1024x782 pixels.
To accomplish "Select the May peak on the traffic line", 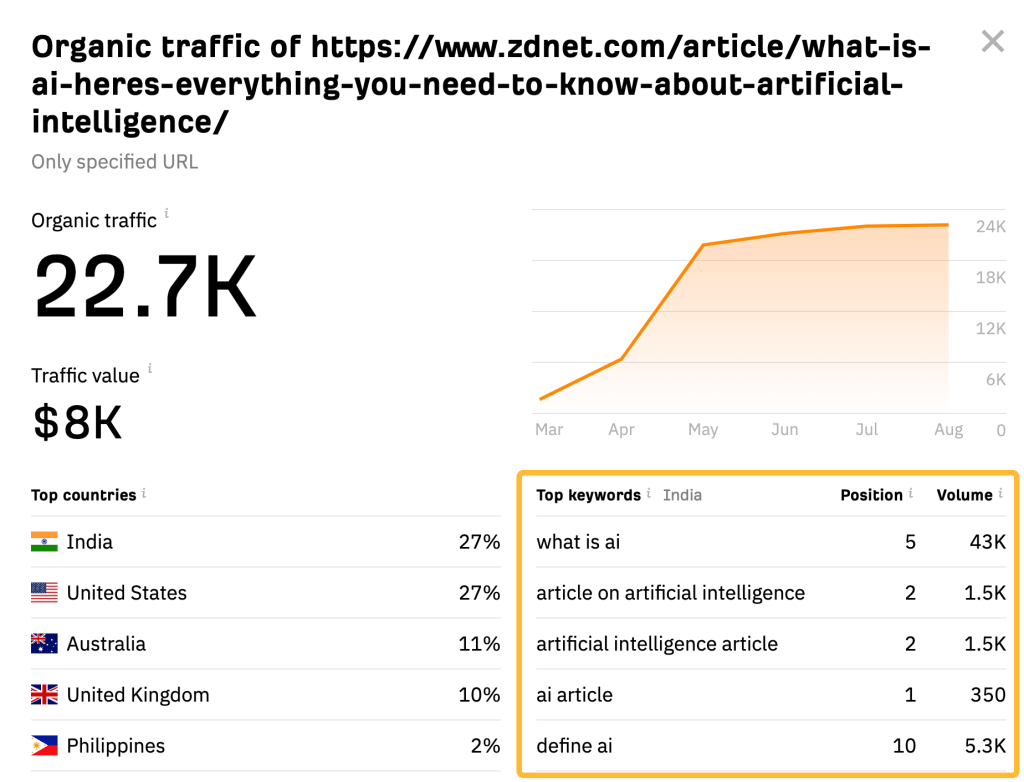I will 703,243.
